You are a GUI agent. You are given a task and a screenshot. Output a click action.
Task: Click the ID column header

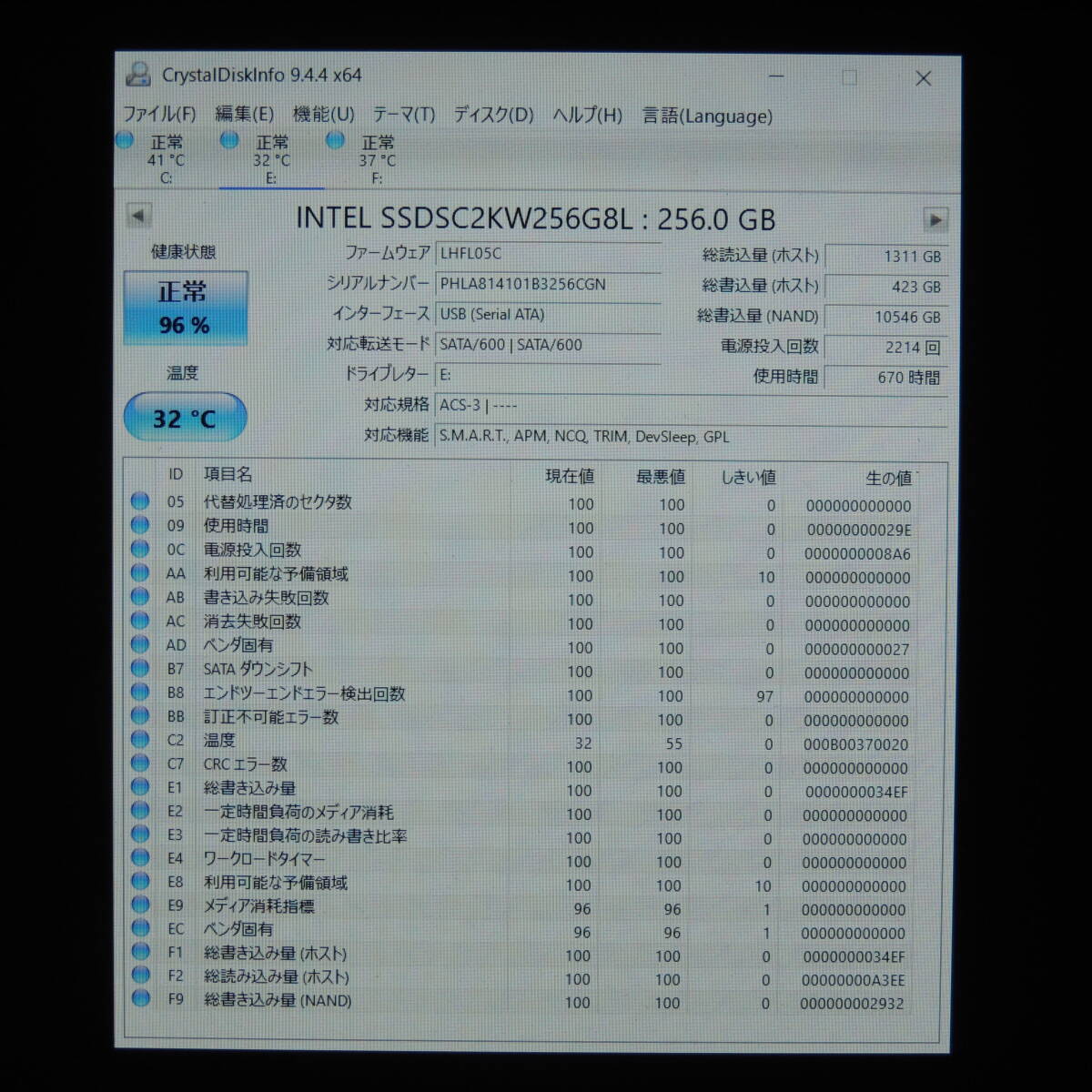176,474
